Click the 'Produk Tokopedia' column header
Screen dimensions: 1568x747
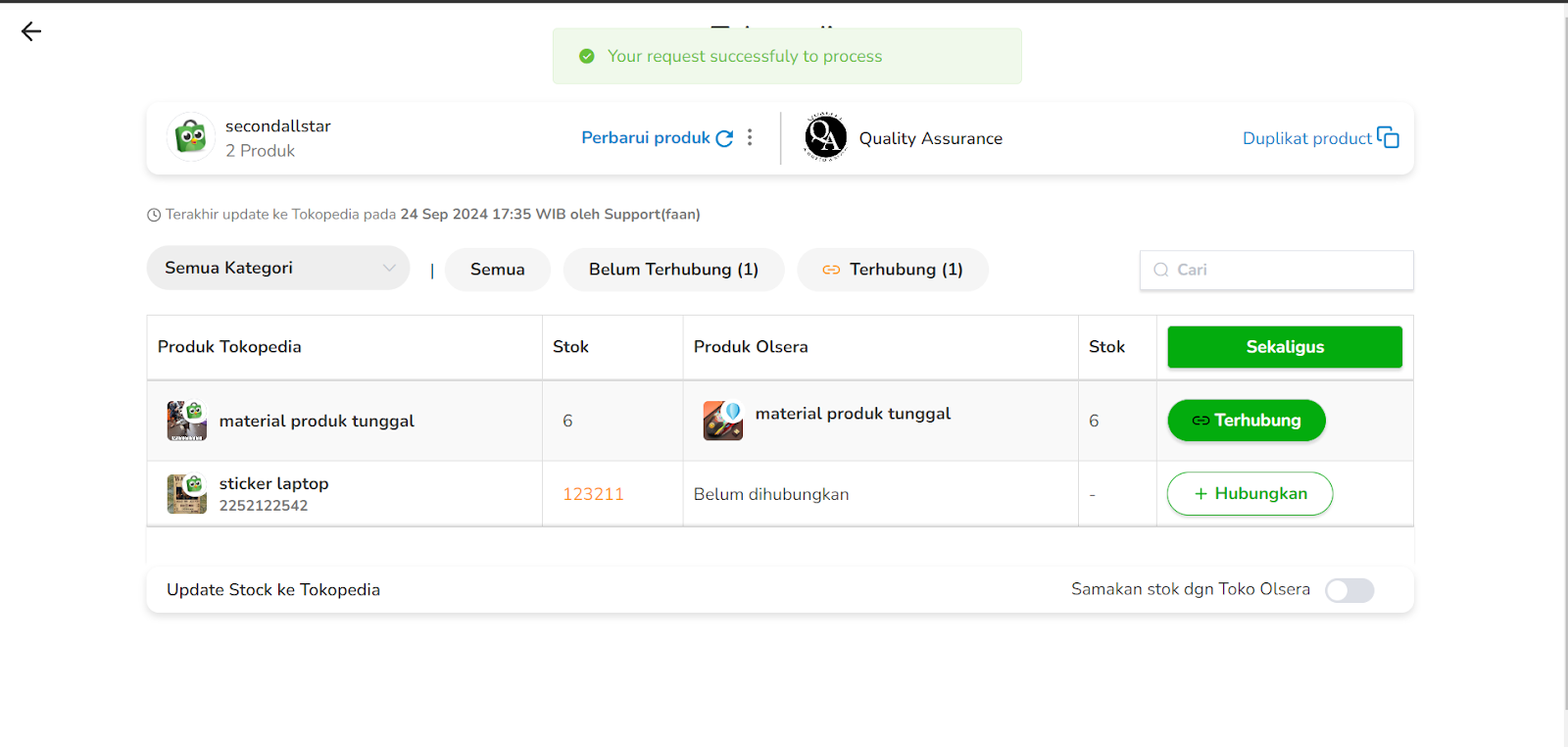click(229, 347)
